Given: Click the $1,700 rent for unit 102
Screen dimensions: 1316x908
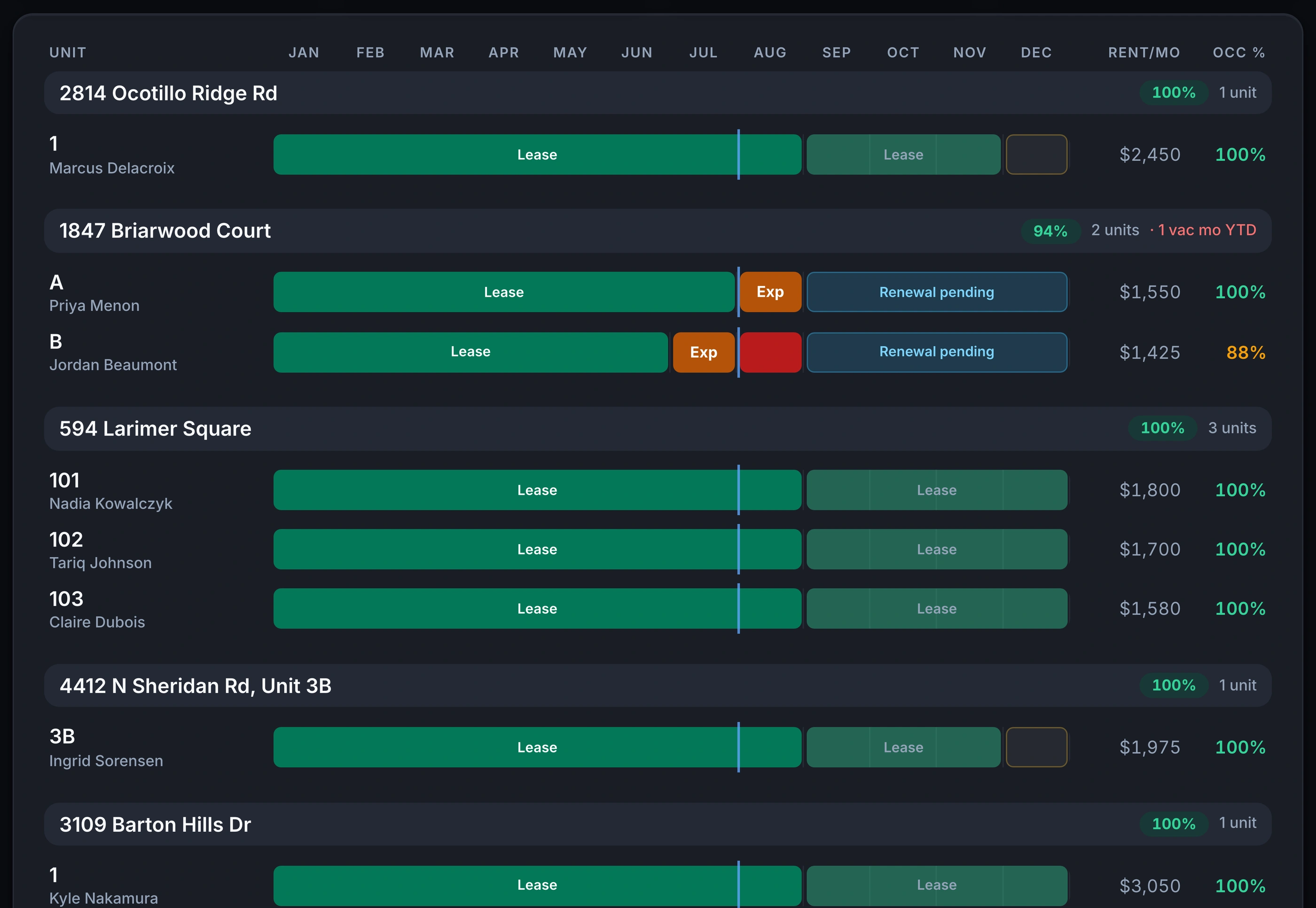Looking at the screenshot, I should click(1149, 549).
